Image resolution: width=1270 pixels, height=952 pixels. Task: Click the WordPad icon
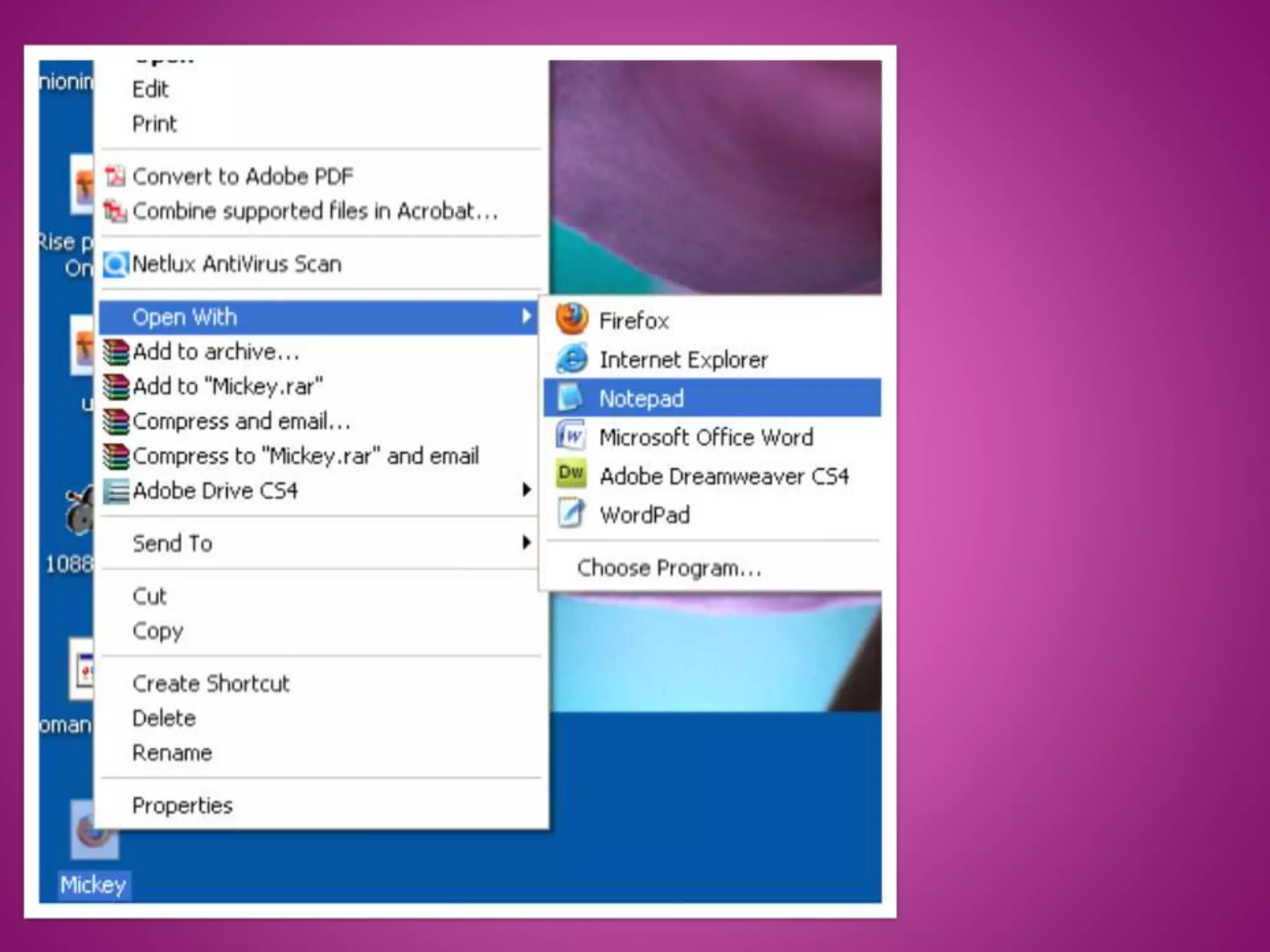[x=571, y=514]
